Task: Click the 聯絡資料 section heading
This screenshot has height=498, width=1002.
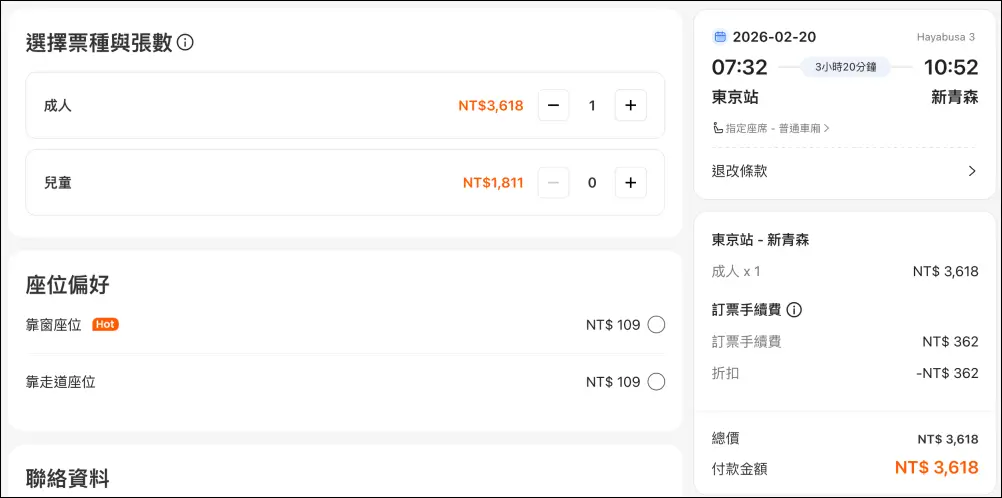Action: pyautogui.click(x=67, y=477)
